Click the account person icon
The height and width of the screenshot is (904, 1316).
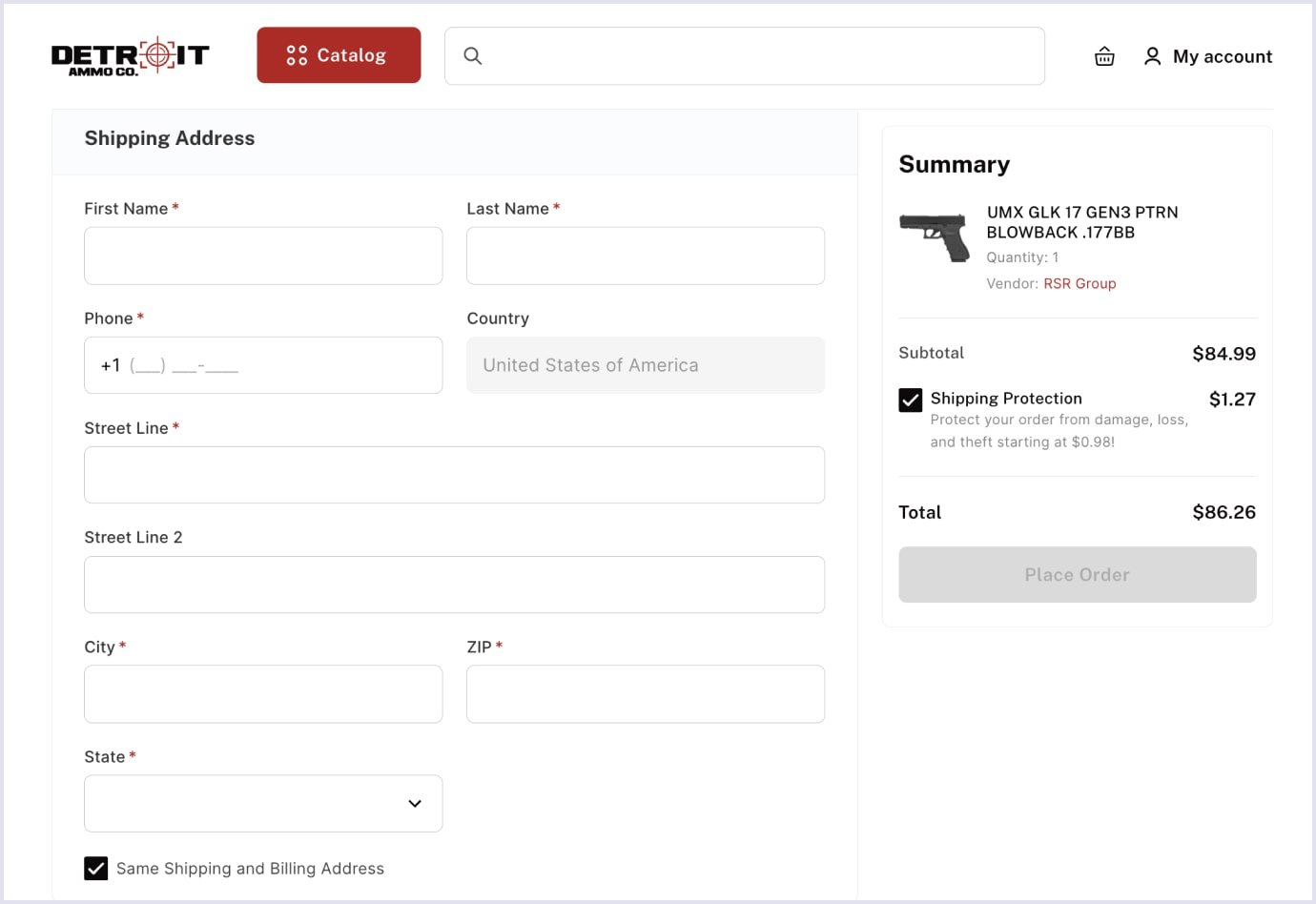[1152, 56]
